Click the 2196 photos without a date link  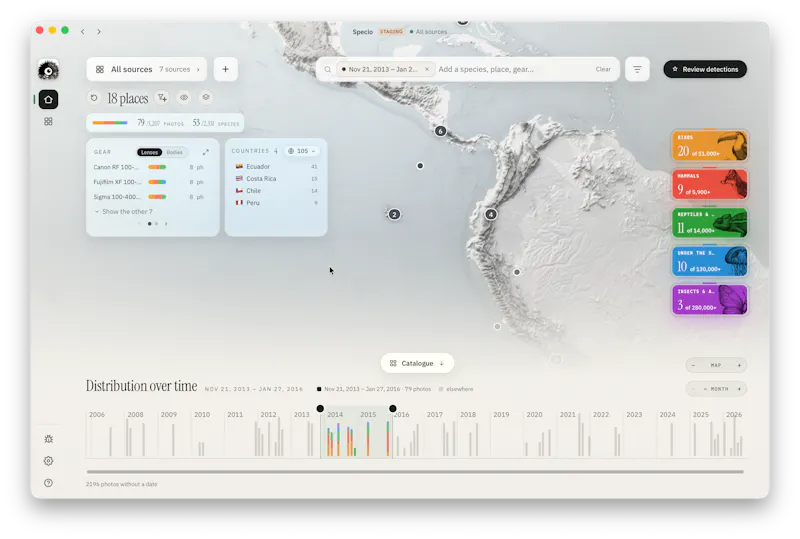(121, 484)
